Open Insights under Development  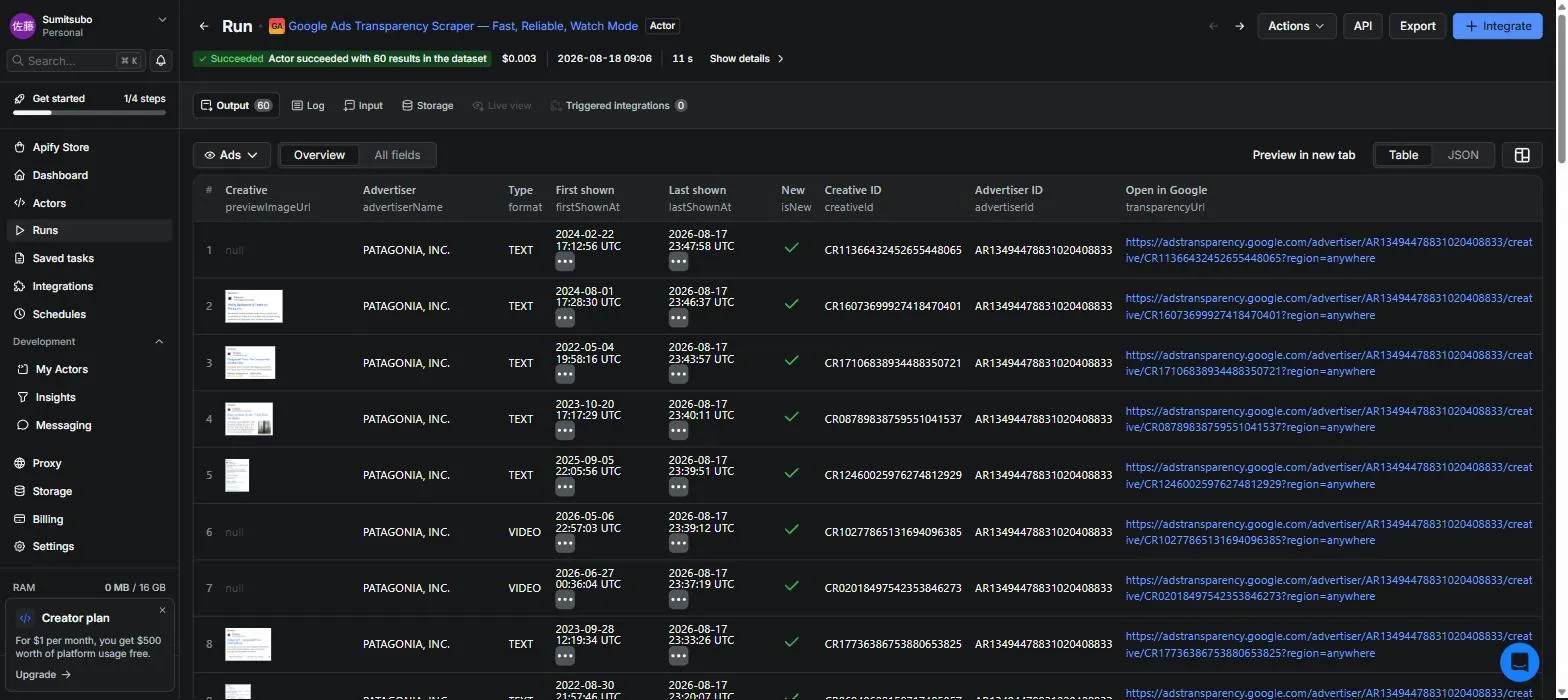tap(55, 397)
